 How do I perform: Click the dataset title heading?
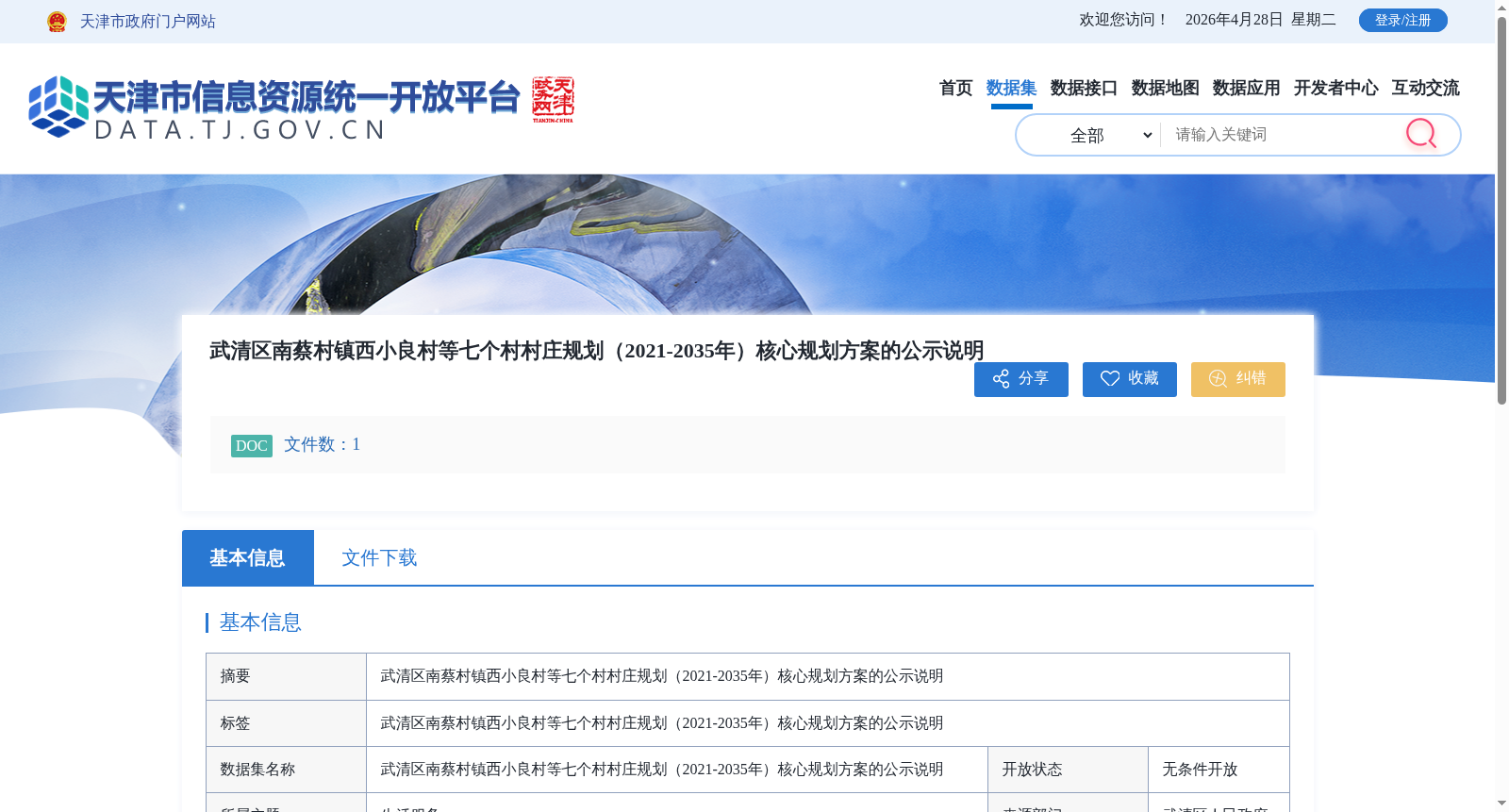pos(597,351)
